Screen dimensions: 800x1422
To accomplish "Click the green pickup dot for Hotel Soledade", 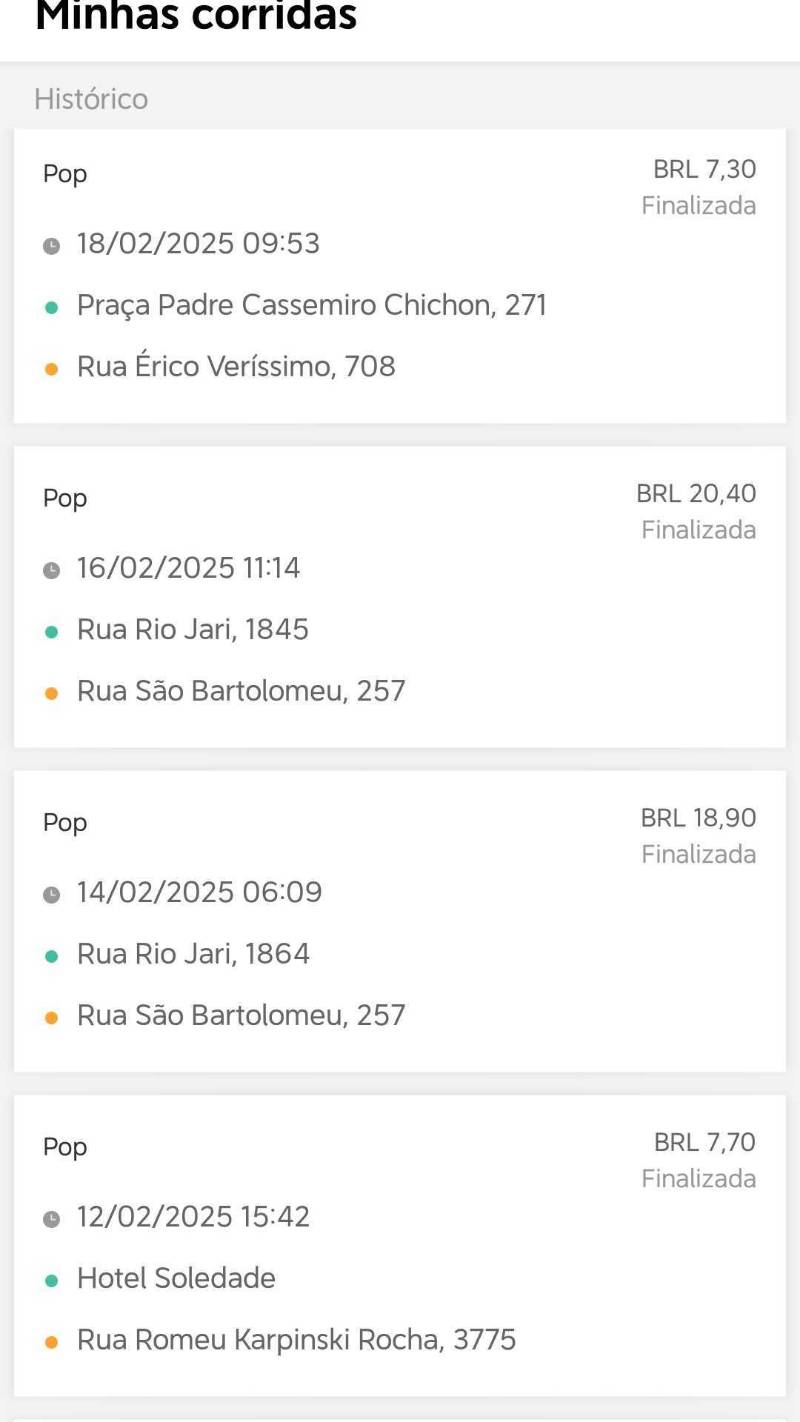I will tap(52, 1280).
